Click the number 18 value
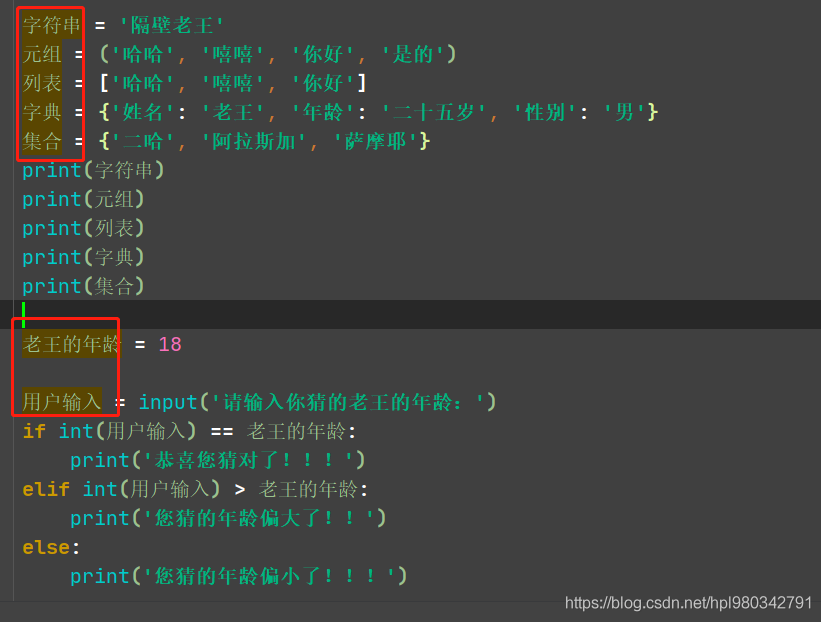Screen dimensions: 821x622 pyautogui.click(x=170, y=345)
